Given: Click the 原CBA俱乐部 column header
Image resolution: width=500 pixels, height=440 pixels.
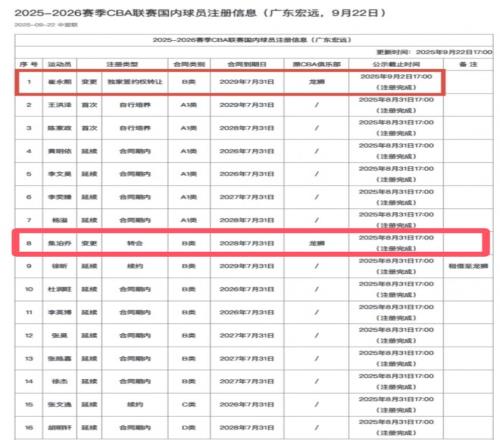Looking at the screenshot, I should 317,64.
